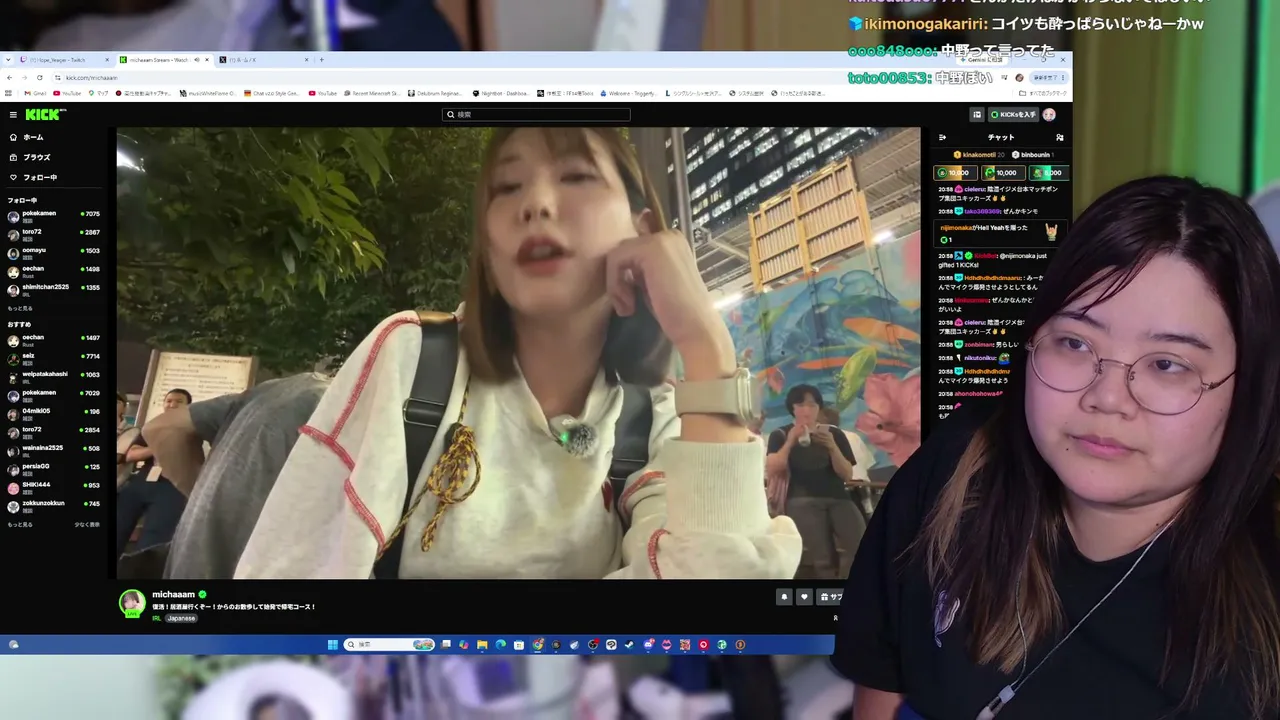Viewport: 1280px width, 720px height.
Task: Open Microsoft Edge from the taskbar
Action: [500, 645]
